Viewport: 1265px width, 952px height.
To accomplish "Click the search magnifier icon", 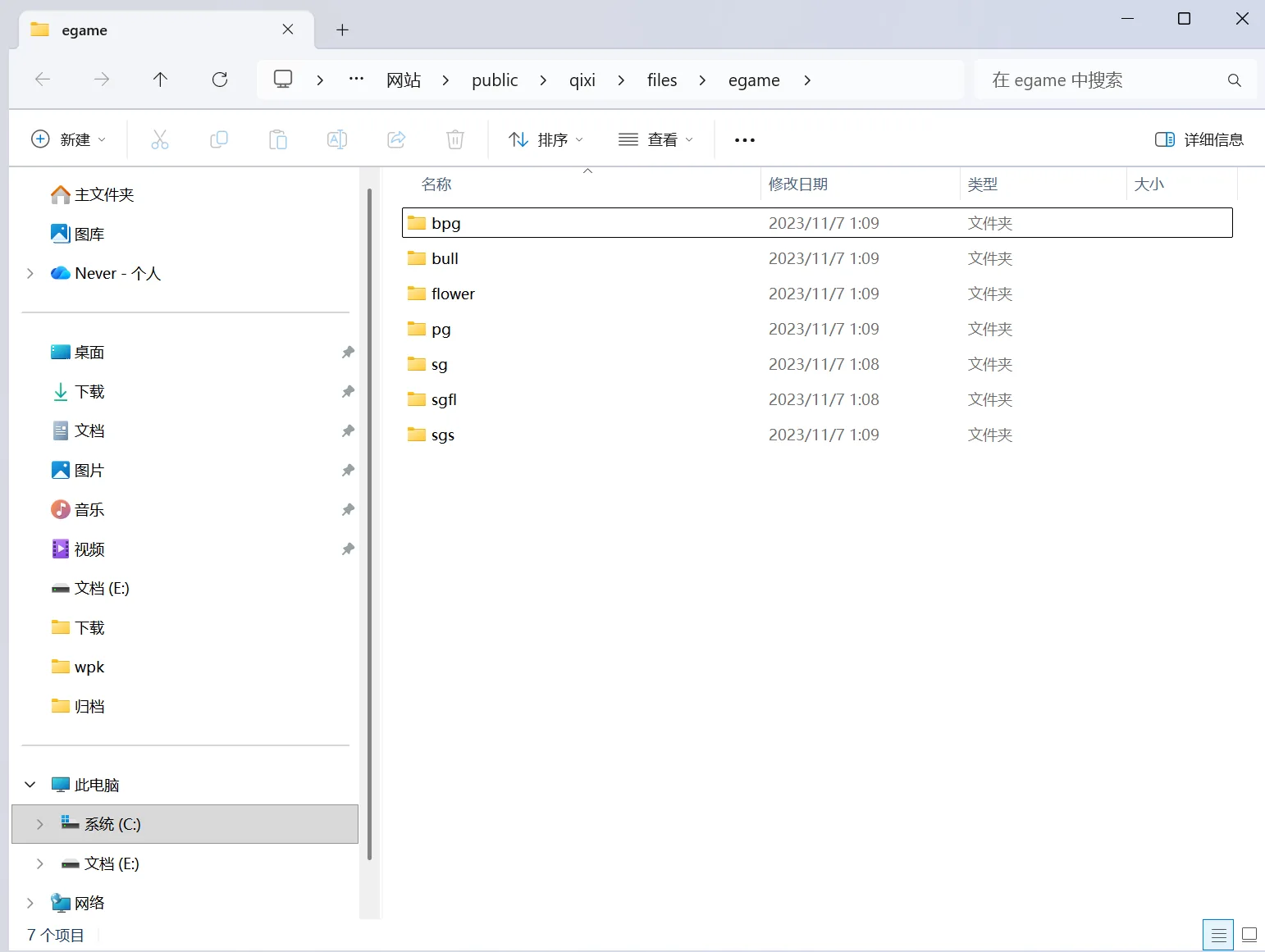I will point(1234,80).
